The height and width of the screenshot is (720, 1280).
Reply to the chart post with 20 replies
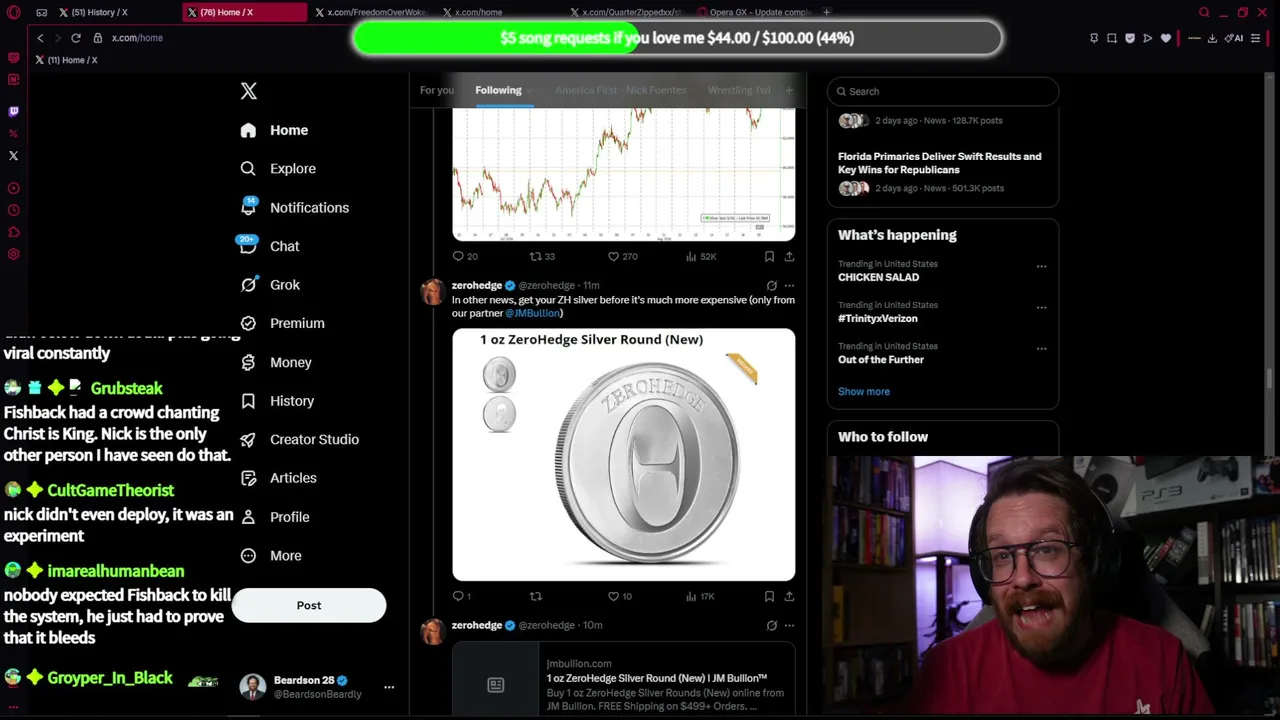coord(465,257)
